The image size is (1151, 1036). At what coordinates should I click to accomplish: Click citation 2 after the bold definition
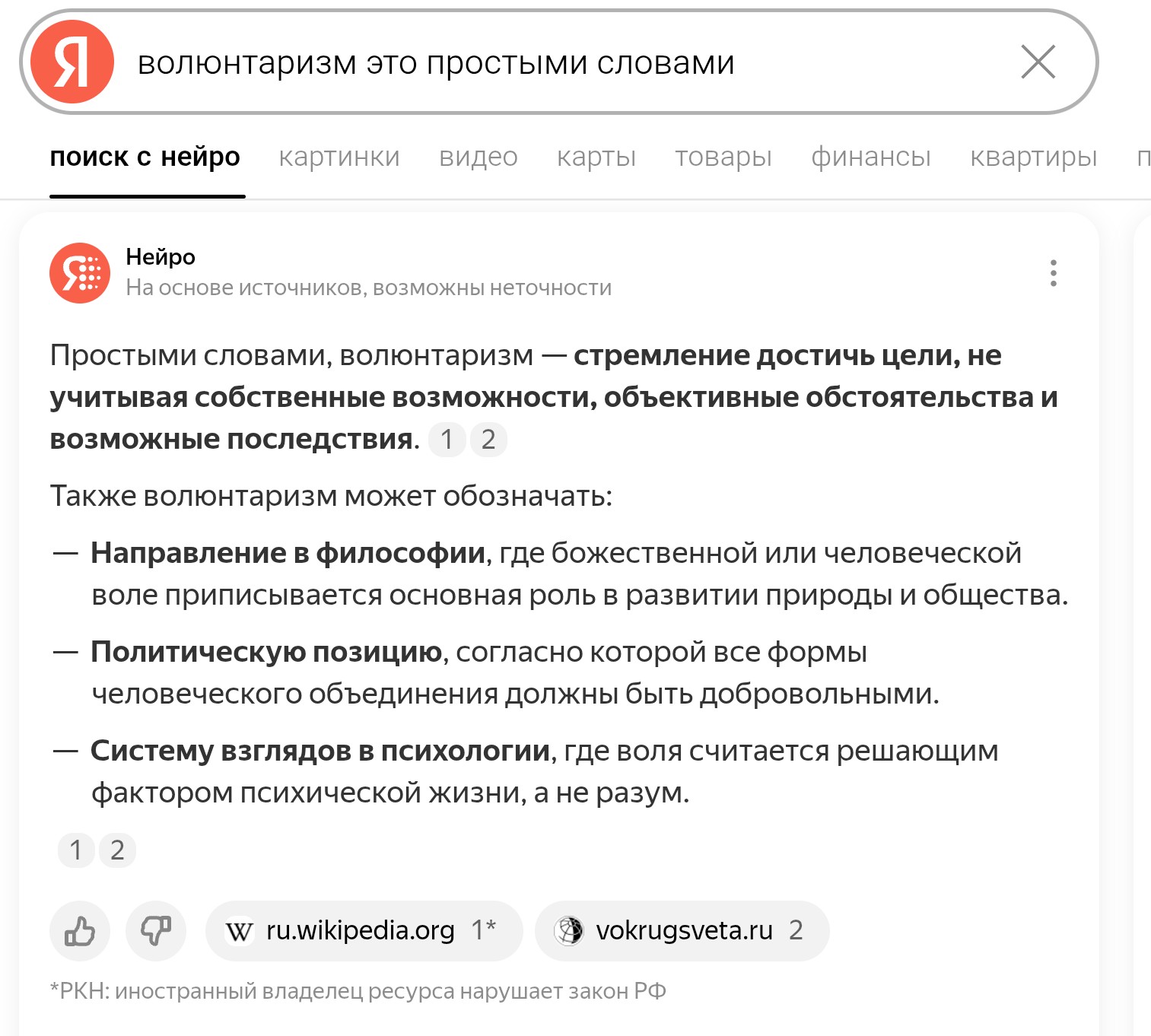488,440
